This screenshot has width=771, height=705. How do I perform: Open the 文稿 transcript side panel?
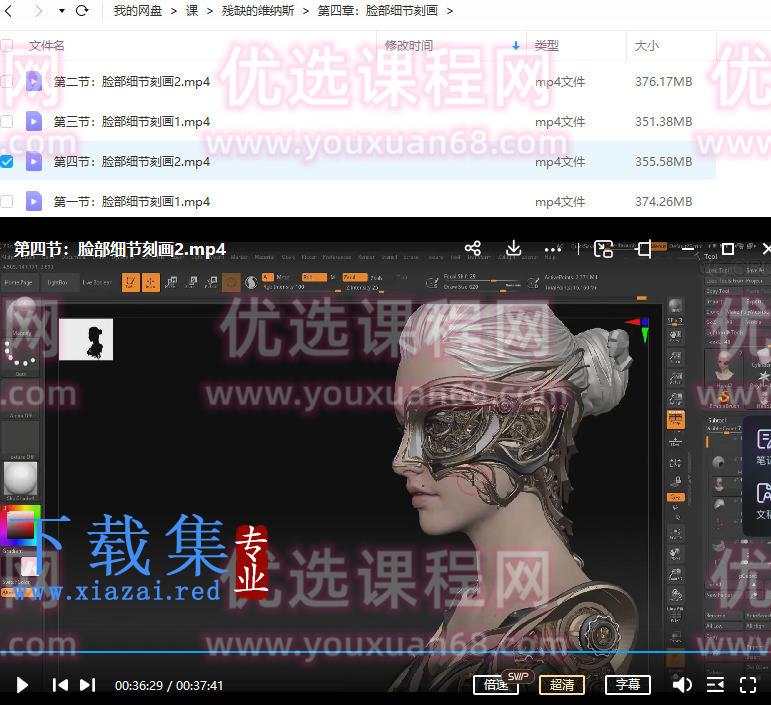[763, 500]
